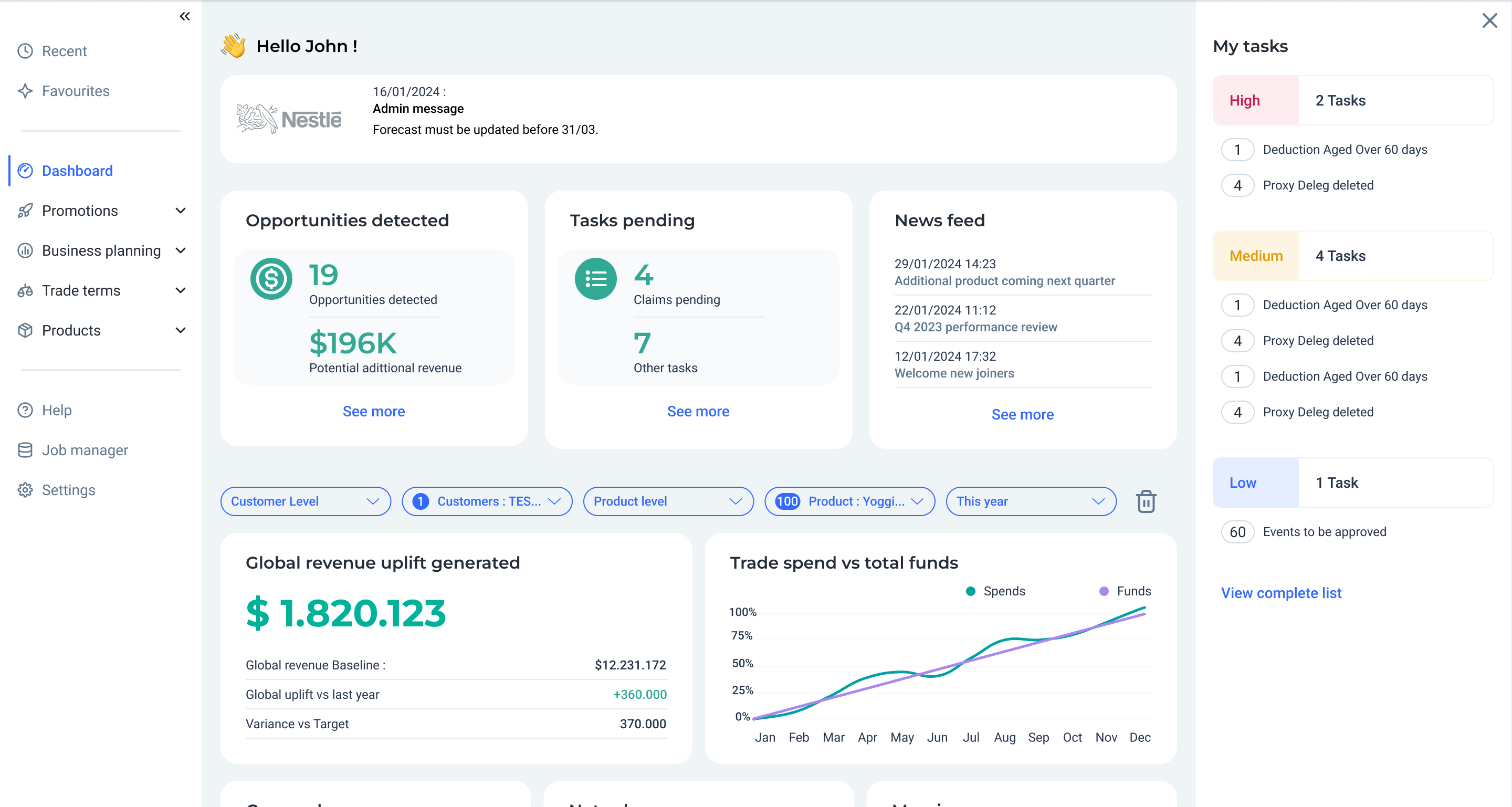This screenshot has width=1512, height=807.
Task: Select Products in the sidebar menu
Action: [x=71, y=330]
